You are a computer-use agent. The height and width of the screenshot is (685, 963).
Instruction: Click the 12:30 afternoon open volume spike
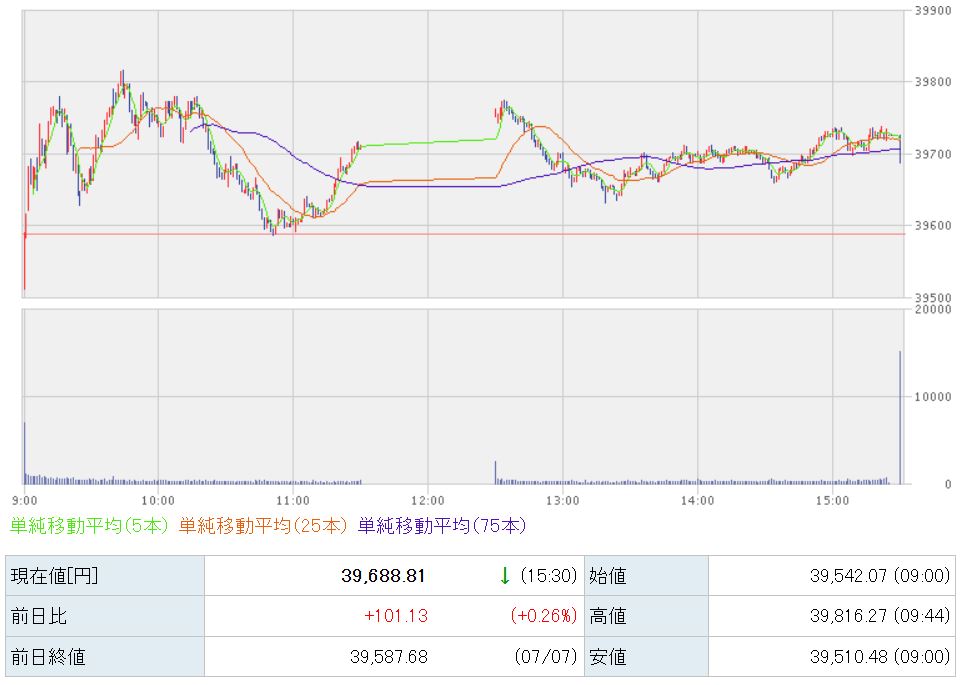tap(496, 473)
